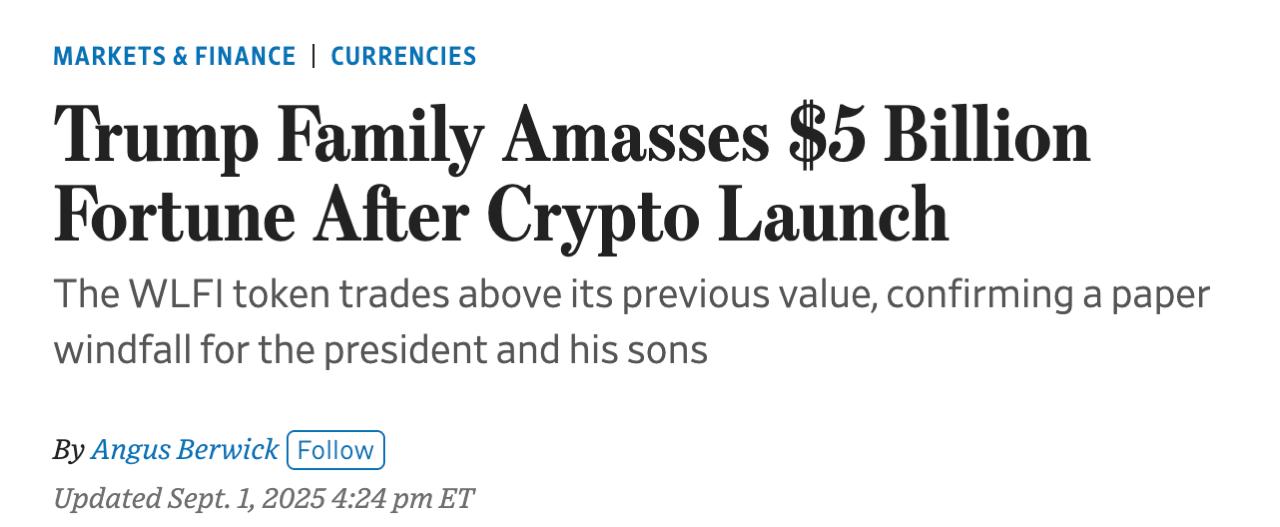Image resolution: width=1280 pixels, height=527 pixels.
Task: Open Angus Berwick's author profile
Action: point(184,450)
